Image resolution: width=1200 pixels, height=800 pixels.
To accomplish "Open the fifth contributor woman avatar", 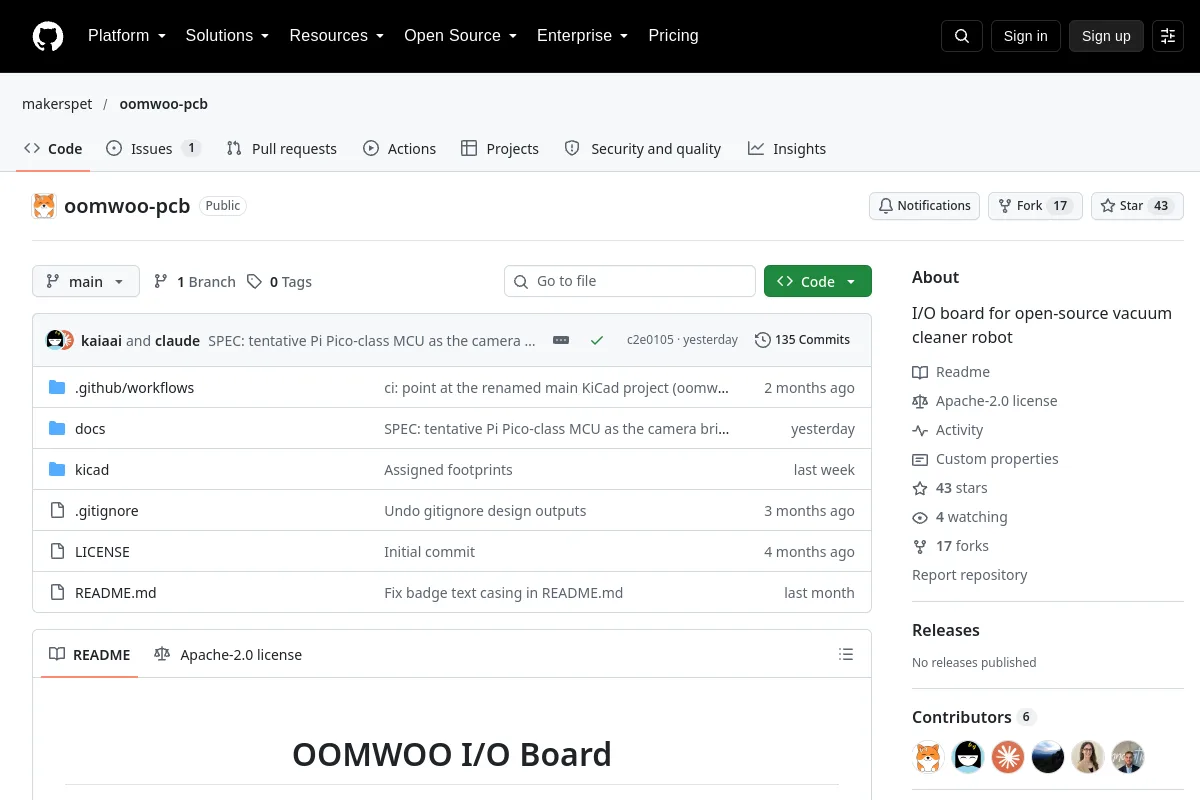I will pyautogui.click(x=1088, y=757).
